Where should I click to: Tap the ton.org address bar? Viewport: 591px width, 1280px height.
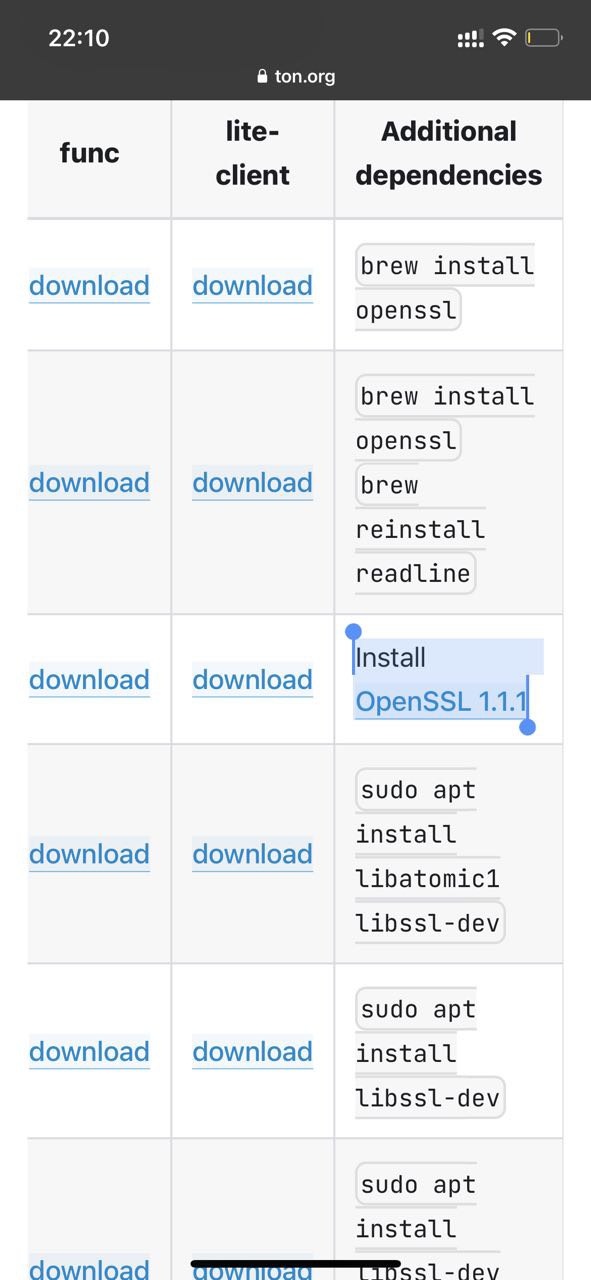296,76
